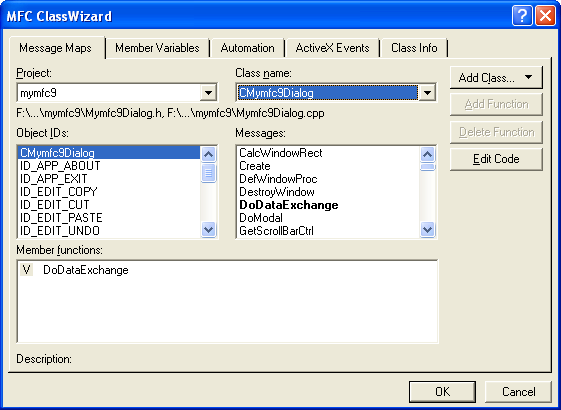
Task: Select ID_EDIT_COPY in Object IDs
Action: click(109, 192)
